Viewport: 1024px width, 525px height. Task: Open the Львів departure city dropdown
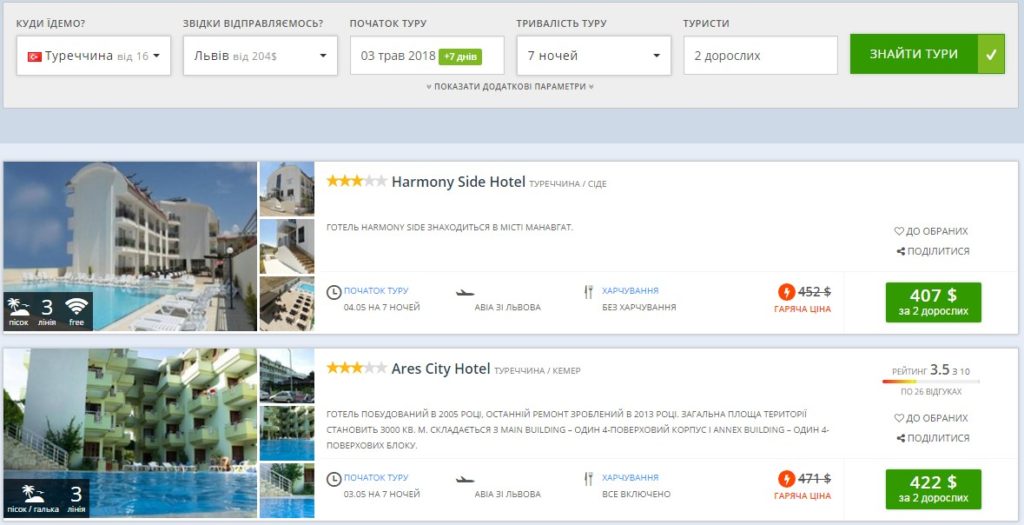260,56
